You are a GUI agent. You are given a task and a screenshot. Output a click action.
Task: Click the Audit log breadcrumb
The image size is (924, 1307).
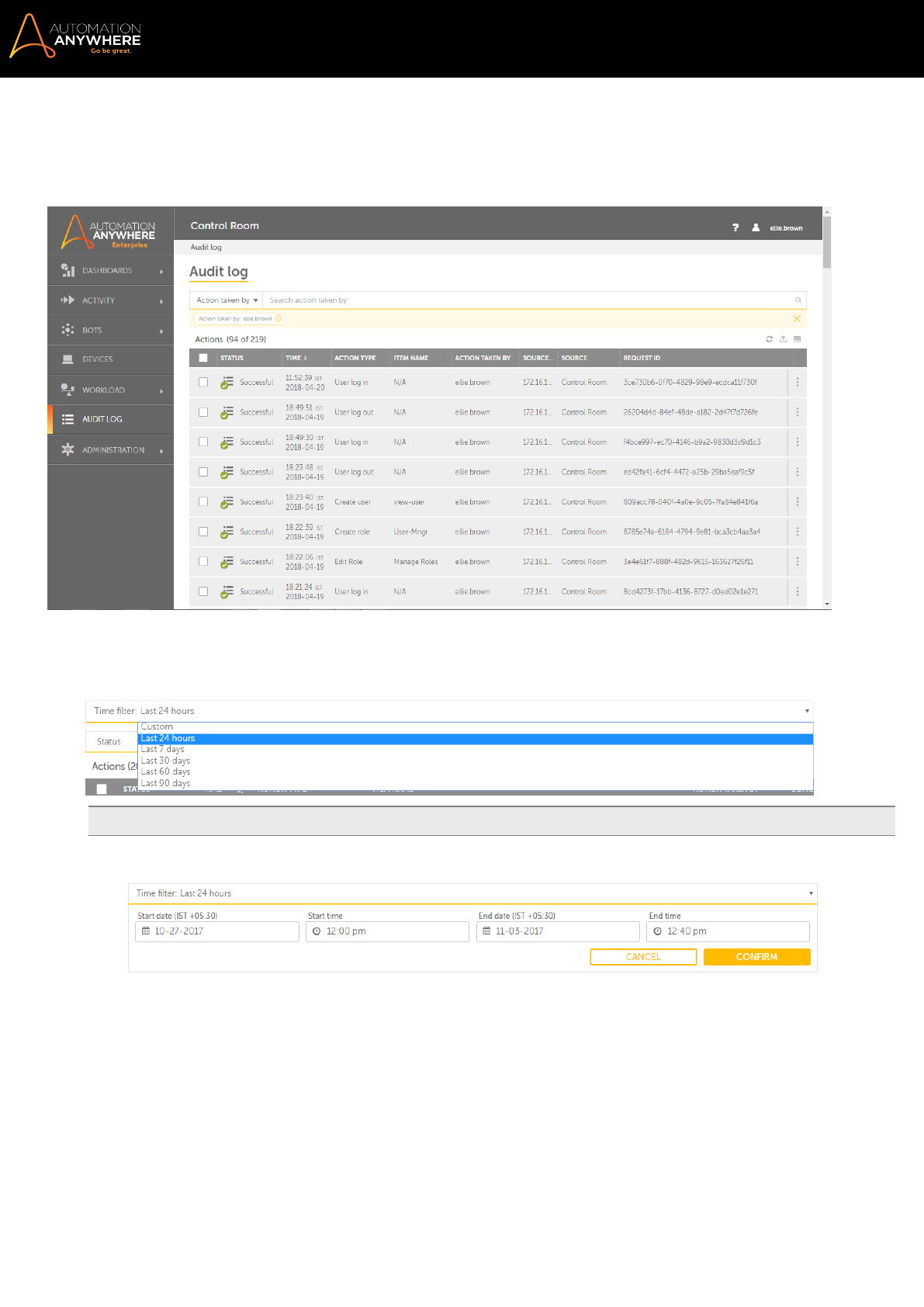206,248
